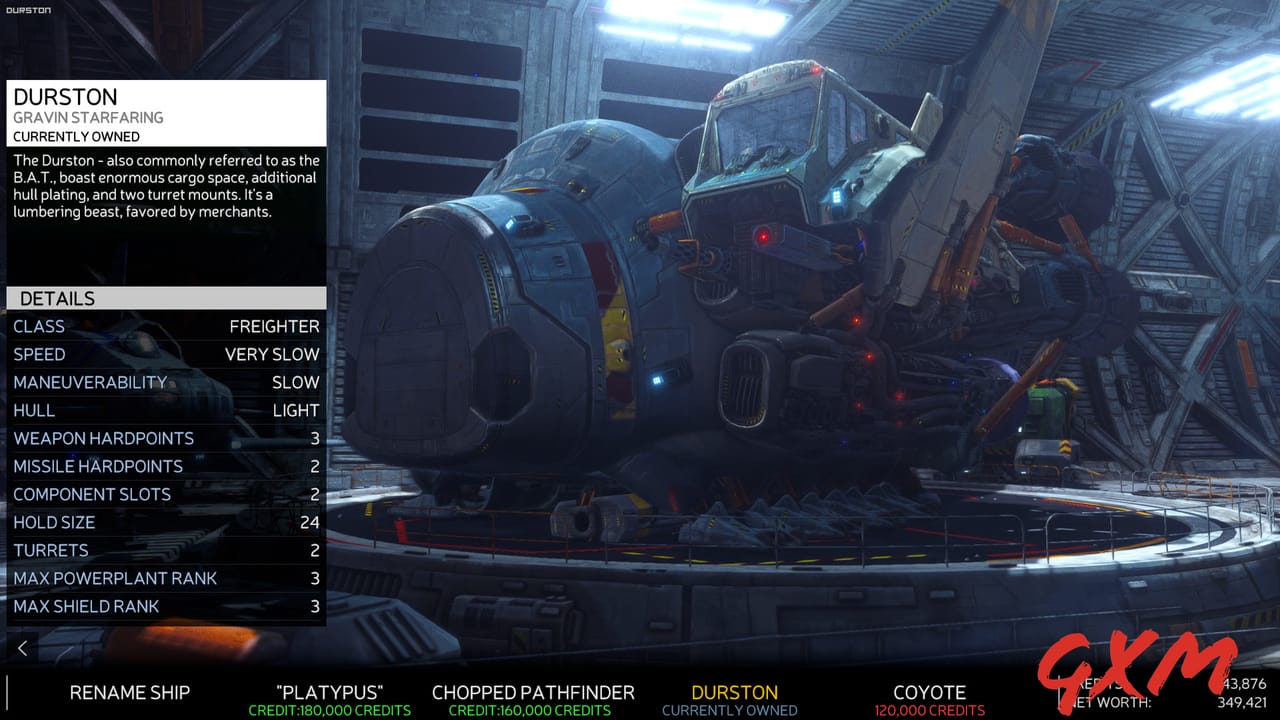Click the Max Shield Rank row
The width and height of the screenshot is (1280, 720).
pos(166,606)
